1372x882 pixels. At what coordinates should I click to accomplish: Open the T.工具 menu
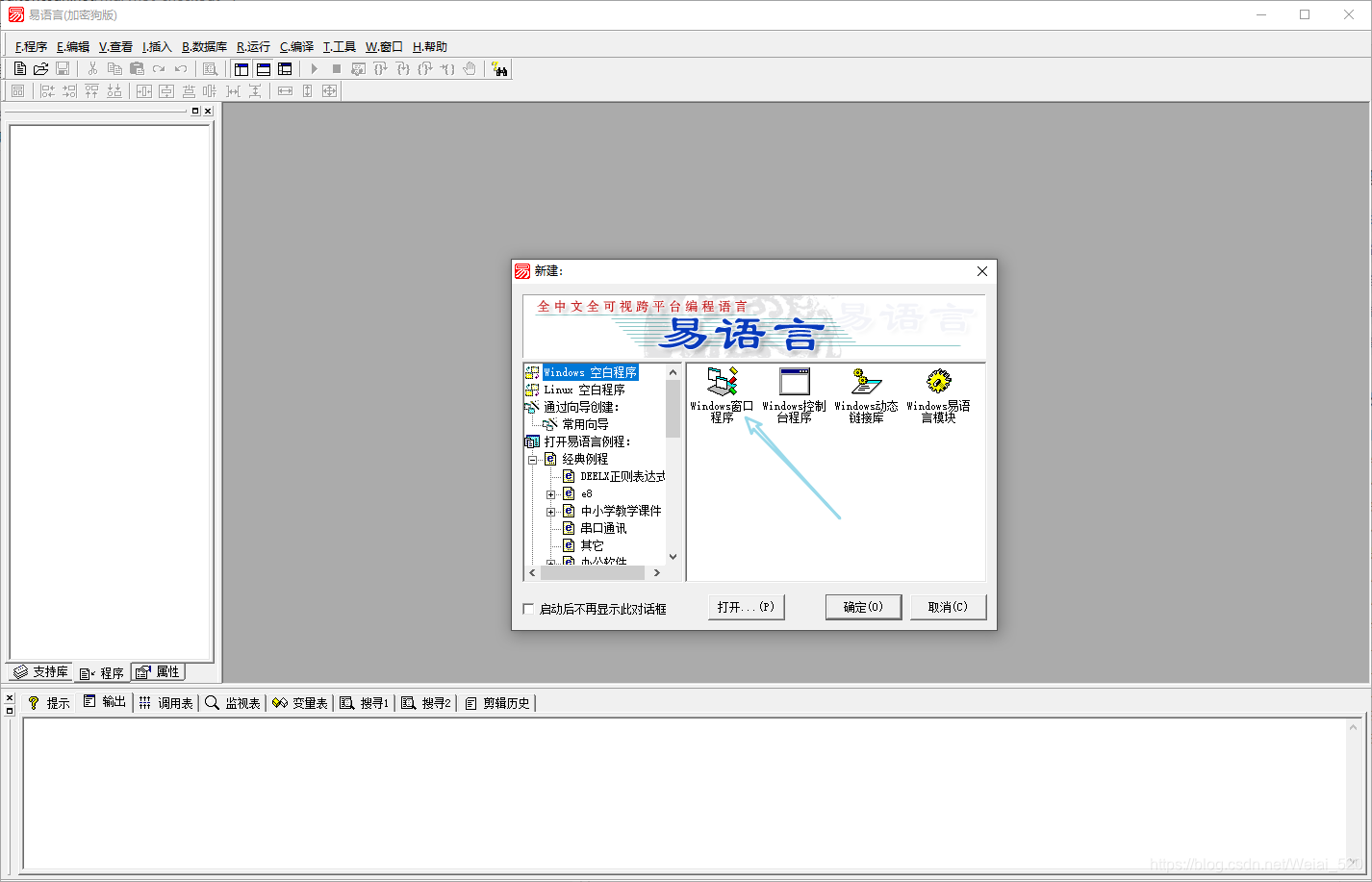339,46
